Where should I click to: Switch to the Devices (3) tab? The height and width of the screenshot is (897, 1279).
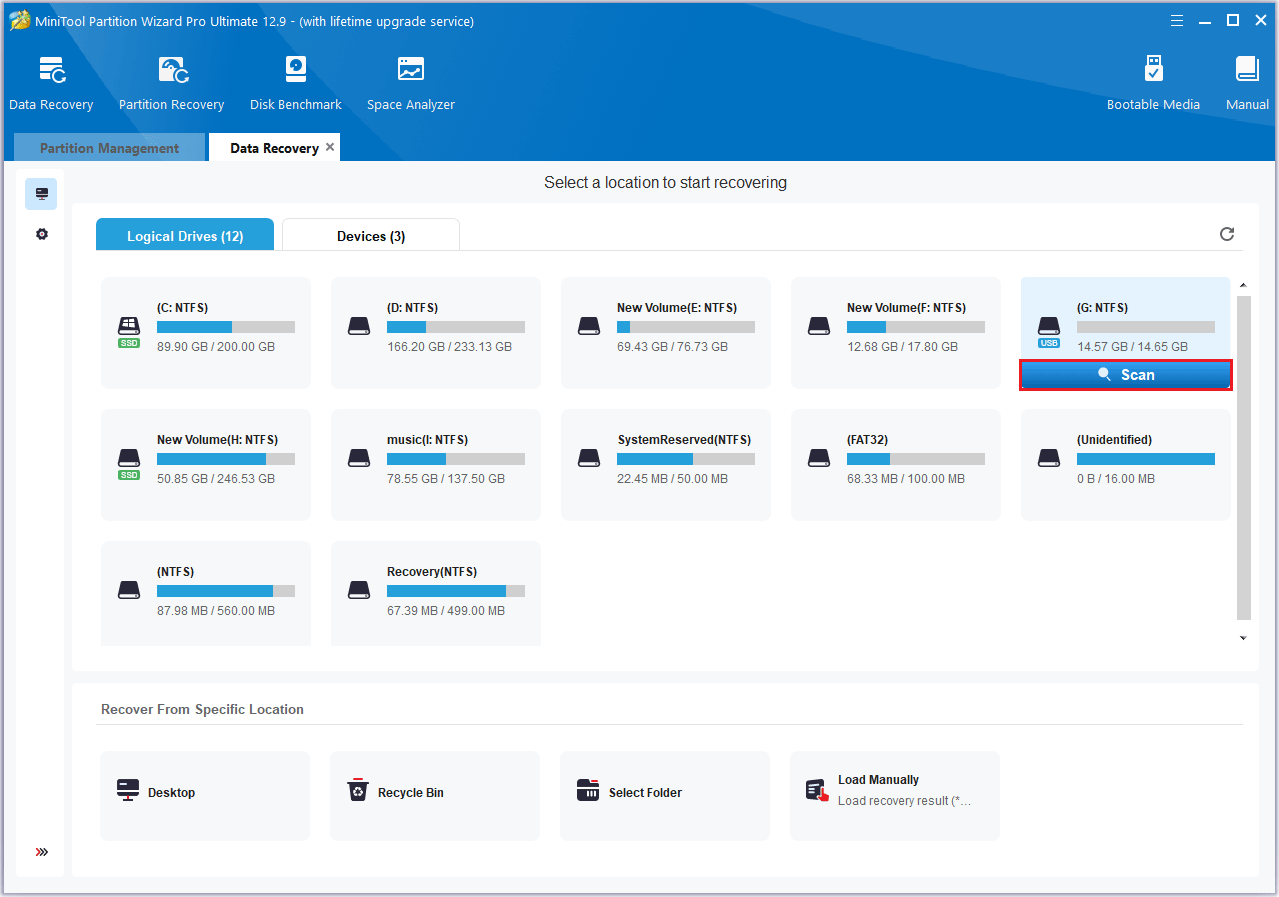coord(371,236)
